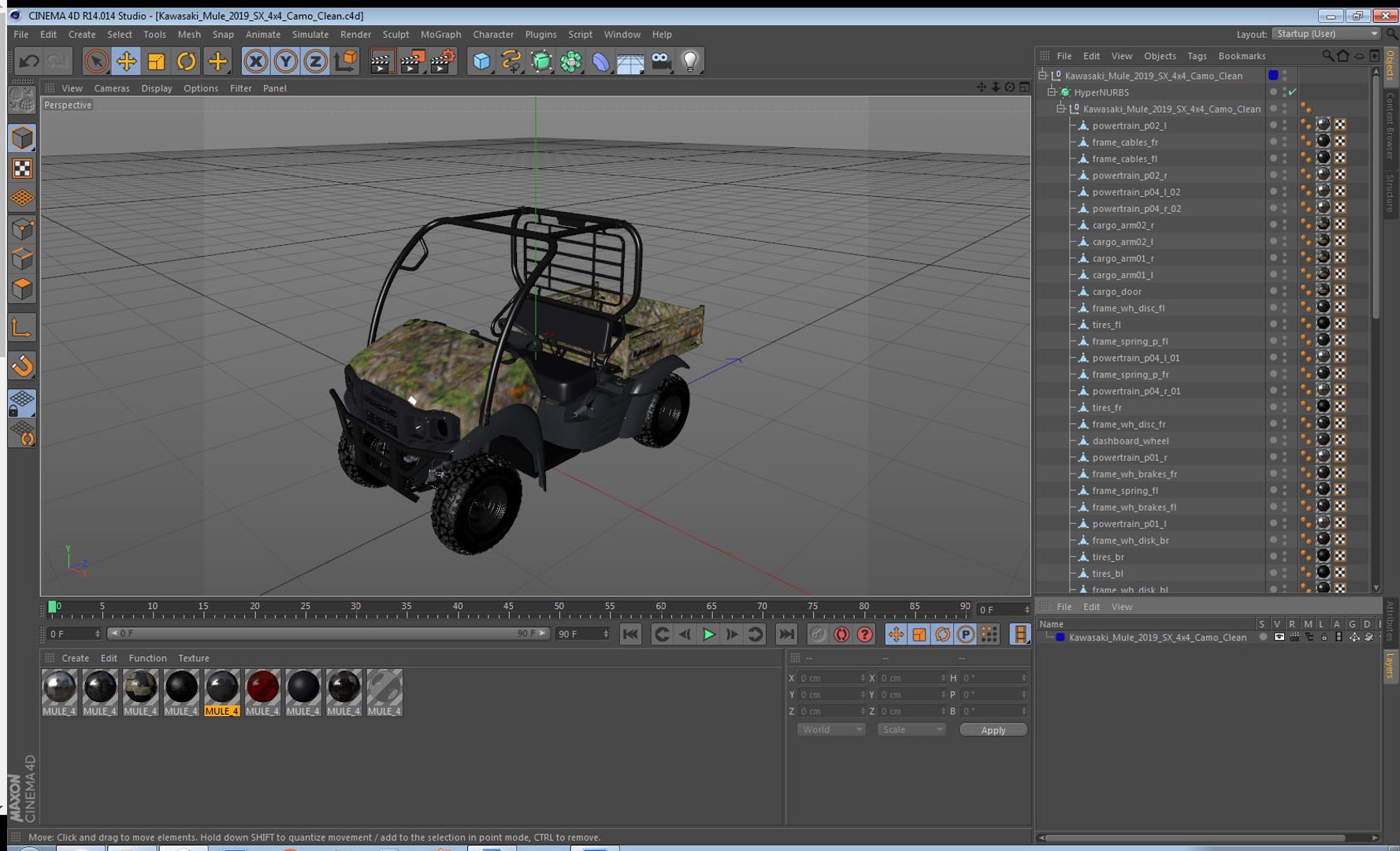Open the Content Browser side tab

point(1391,126)
